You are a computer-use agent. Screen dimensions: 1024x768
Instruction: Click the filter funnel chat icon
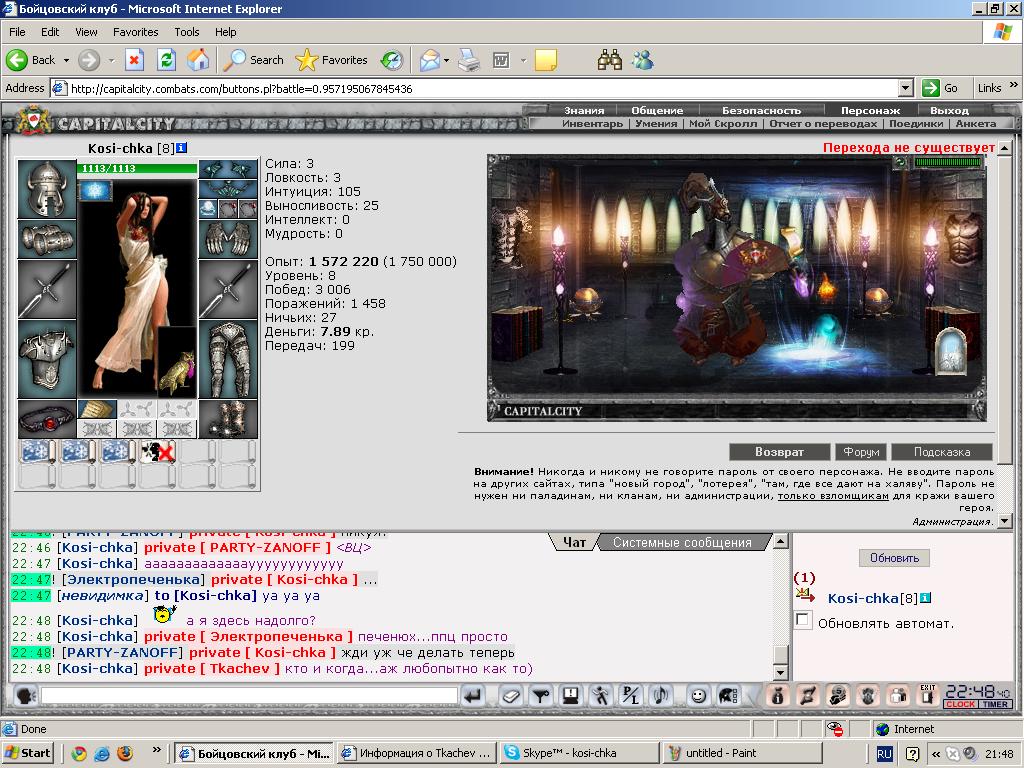tap(541, 696)
